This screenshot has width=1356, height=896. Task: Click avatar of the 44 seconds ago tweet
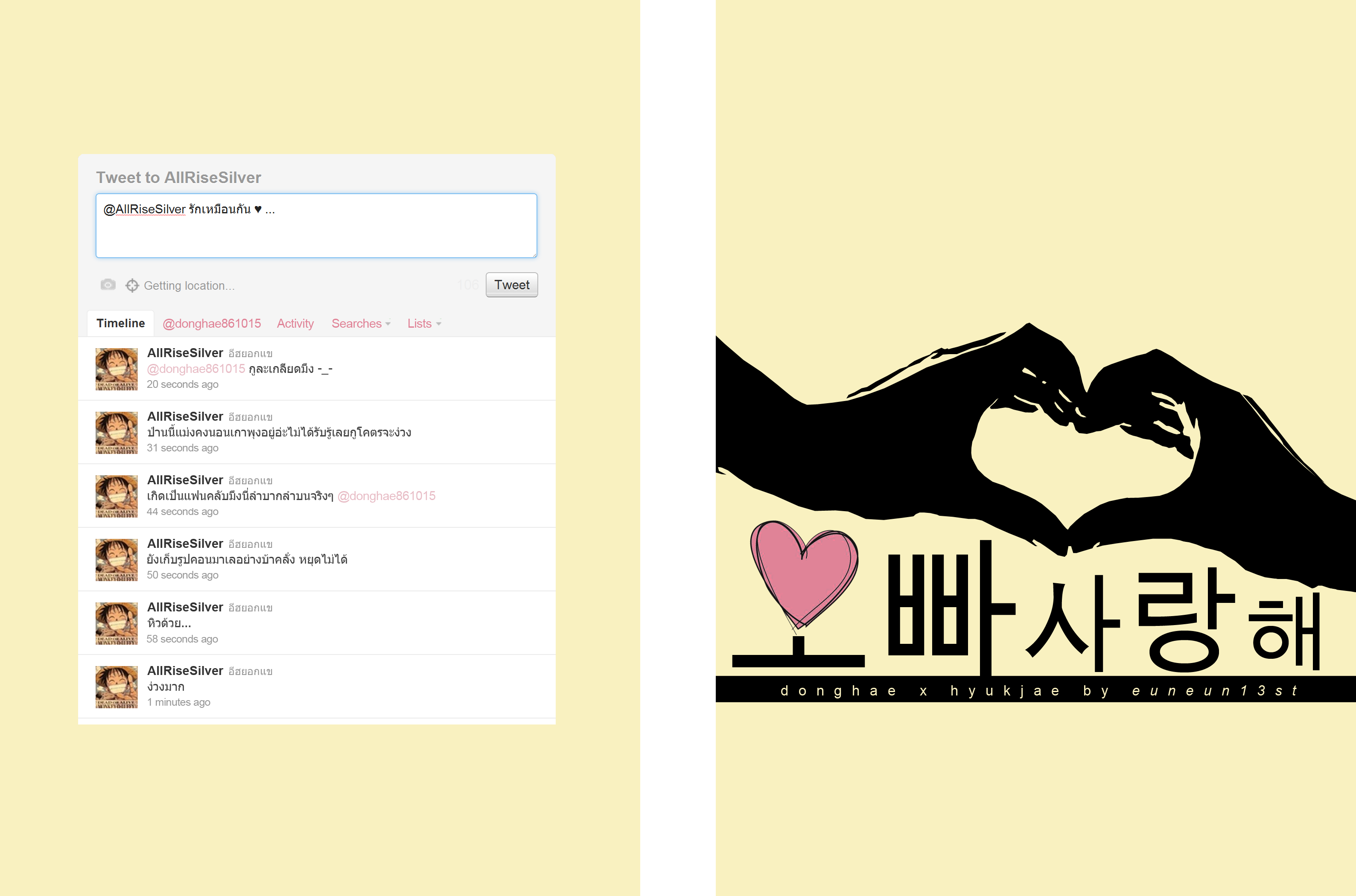tap(117, 496)
